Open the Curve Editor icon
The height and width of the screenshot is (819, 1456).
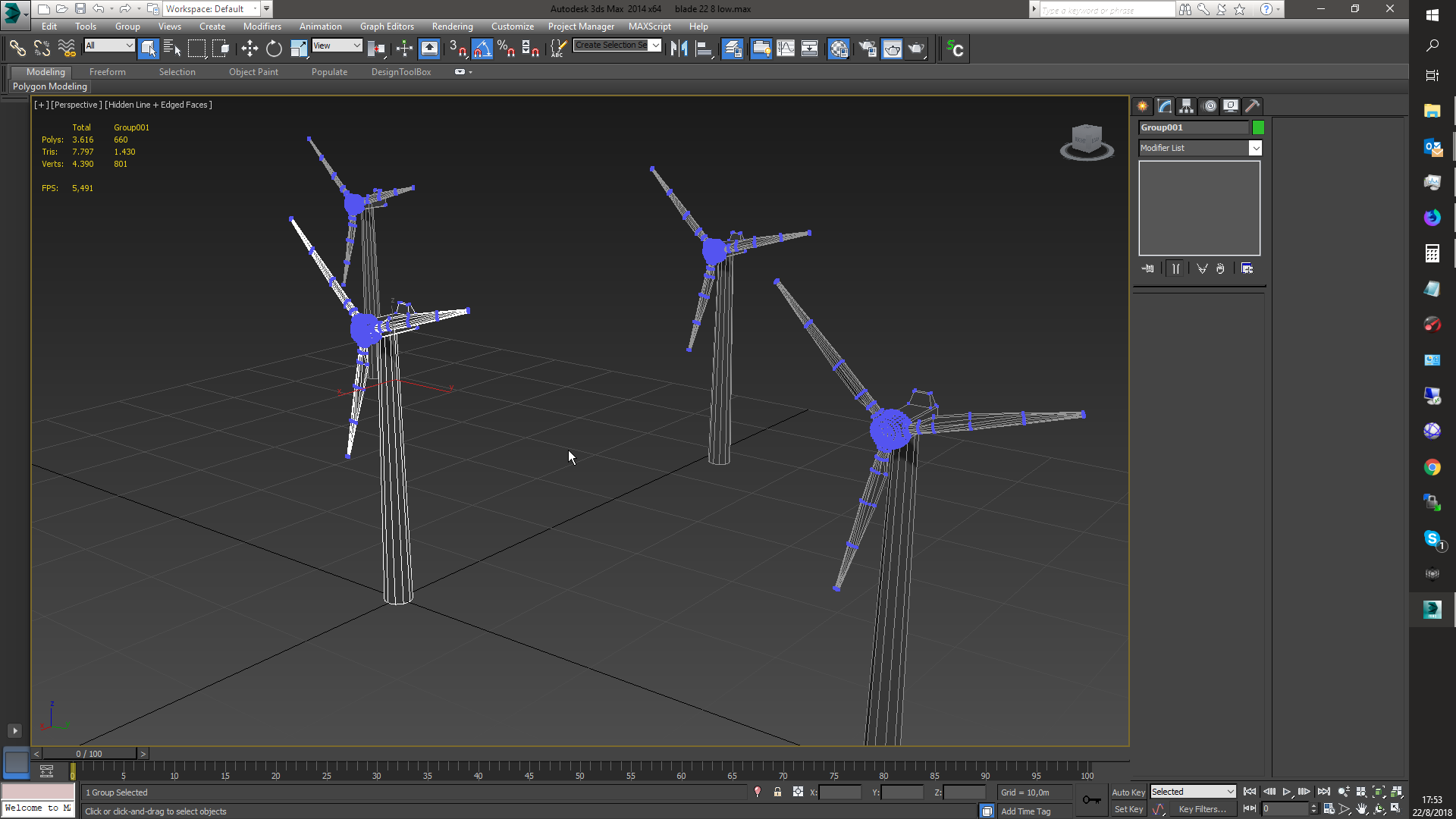[x=786, y=48]
